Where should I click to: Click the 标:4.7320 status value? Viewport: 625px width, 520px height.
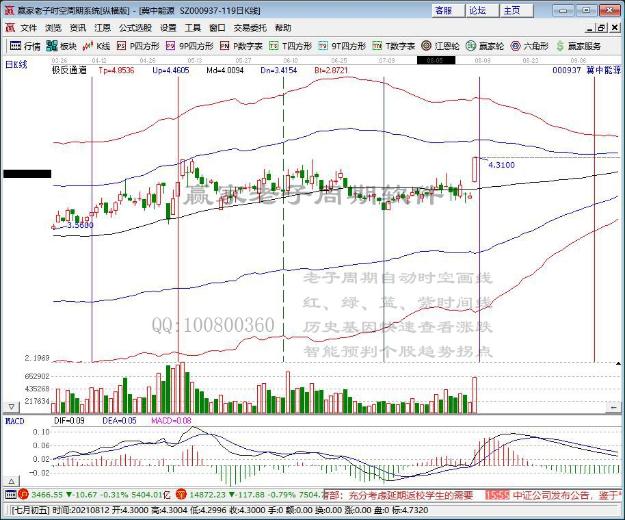click(x=409, y=510)
